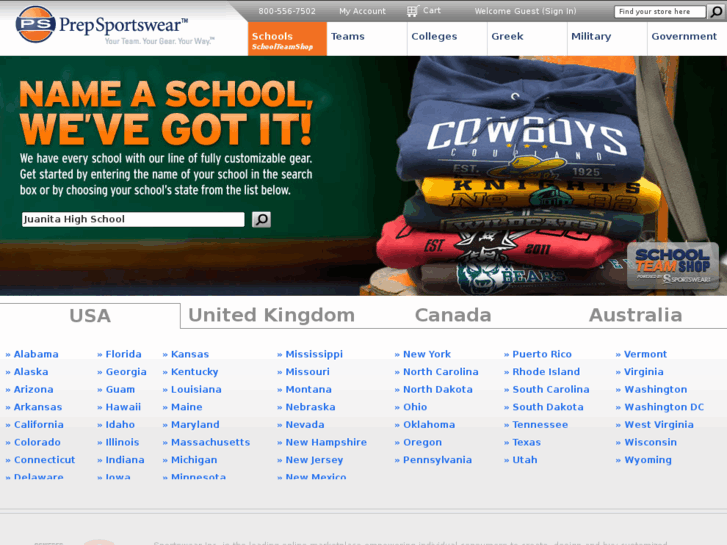This screenshot has height=545, width=727.
Task: Choose Tennessee state link
Action: click(x=540, y=424)
